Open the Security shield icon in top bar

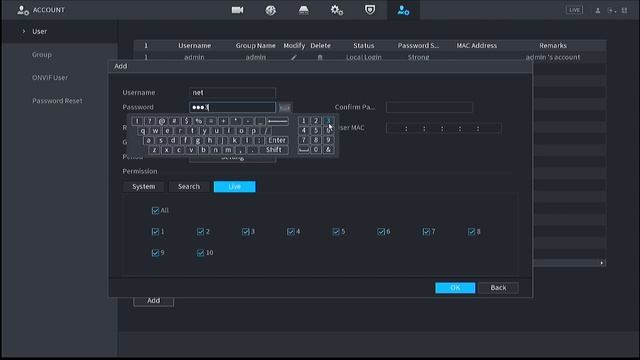(x=370, y=10)
